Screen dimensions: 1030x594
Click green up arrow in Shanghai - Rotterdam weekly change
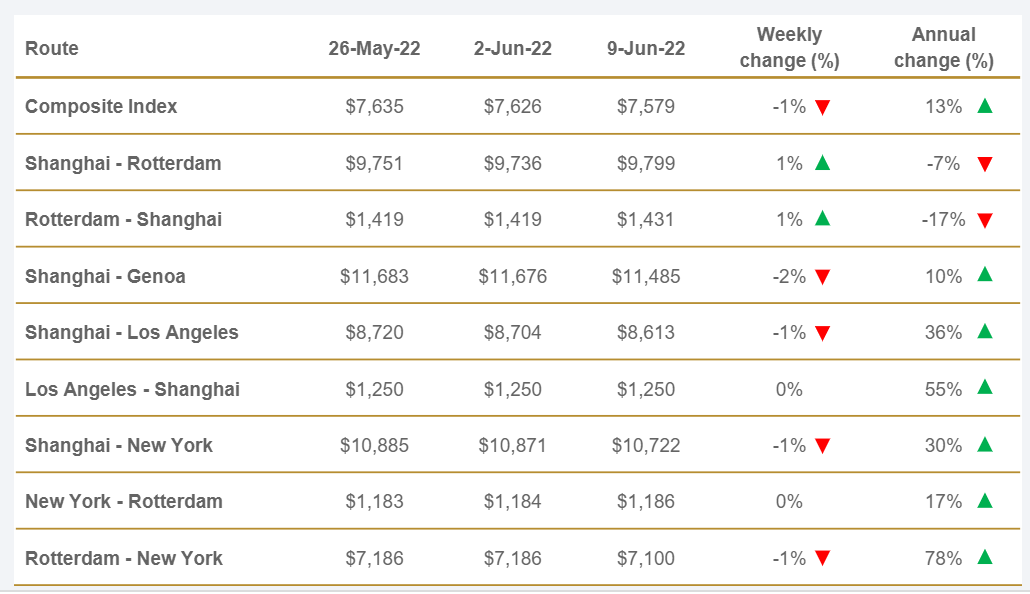click(822, 162)
